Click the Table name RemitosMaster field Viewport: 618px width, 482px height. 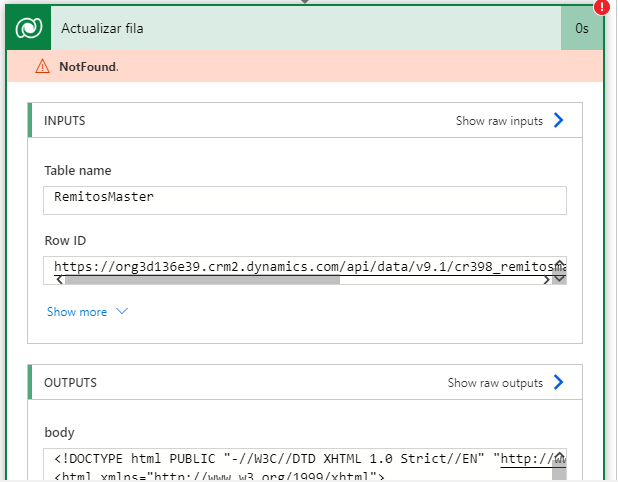point(305,200)
